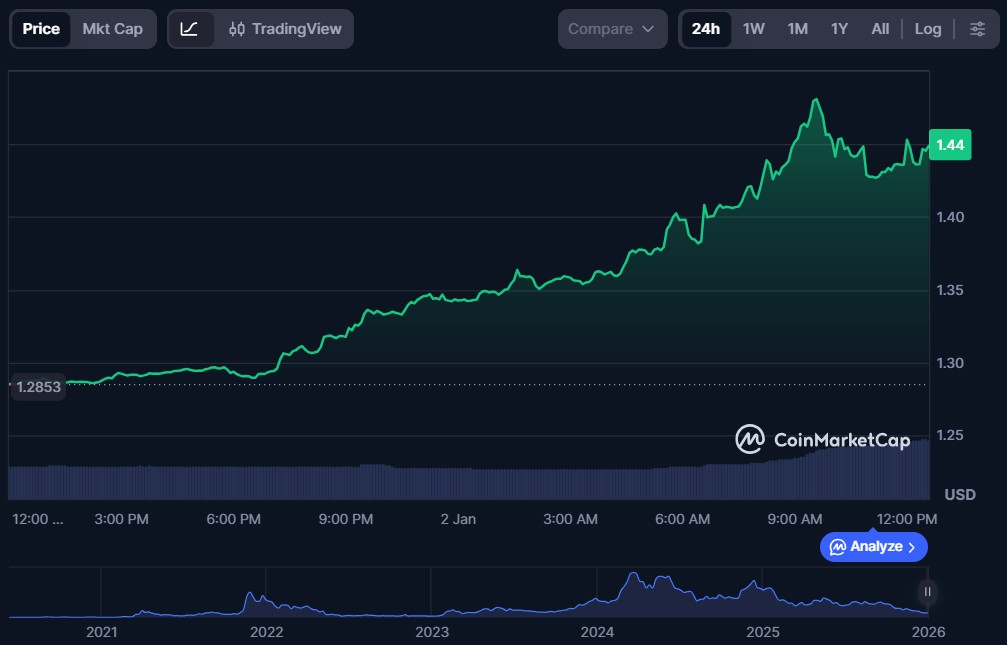Open the Compare dropdown
This screenshot has width=1007, height=645.
click(x=611, y=29)
